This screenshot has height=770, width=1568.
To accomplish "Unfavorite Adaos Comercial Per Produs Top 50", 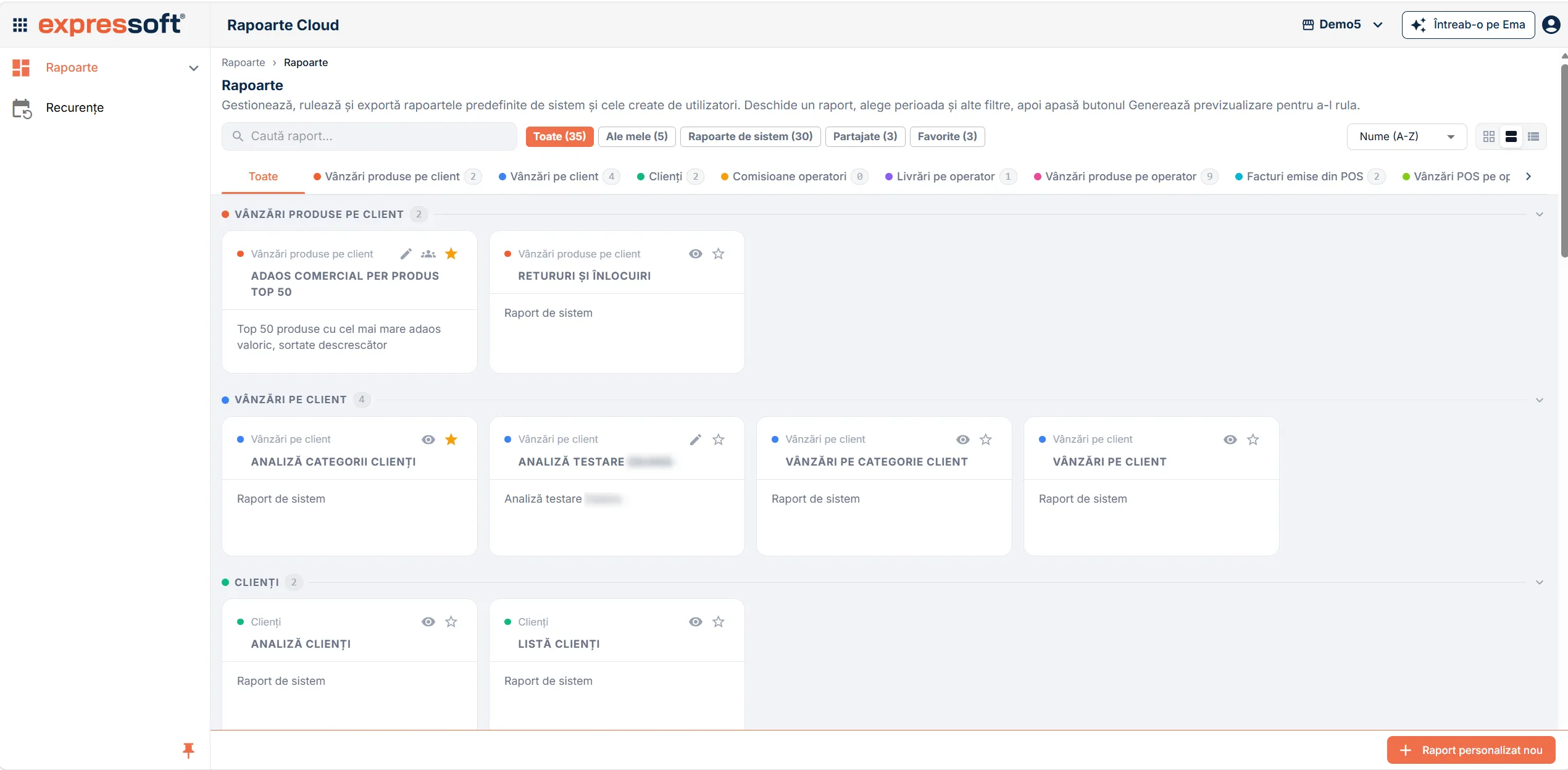I will 451,254.
